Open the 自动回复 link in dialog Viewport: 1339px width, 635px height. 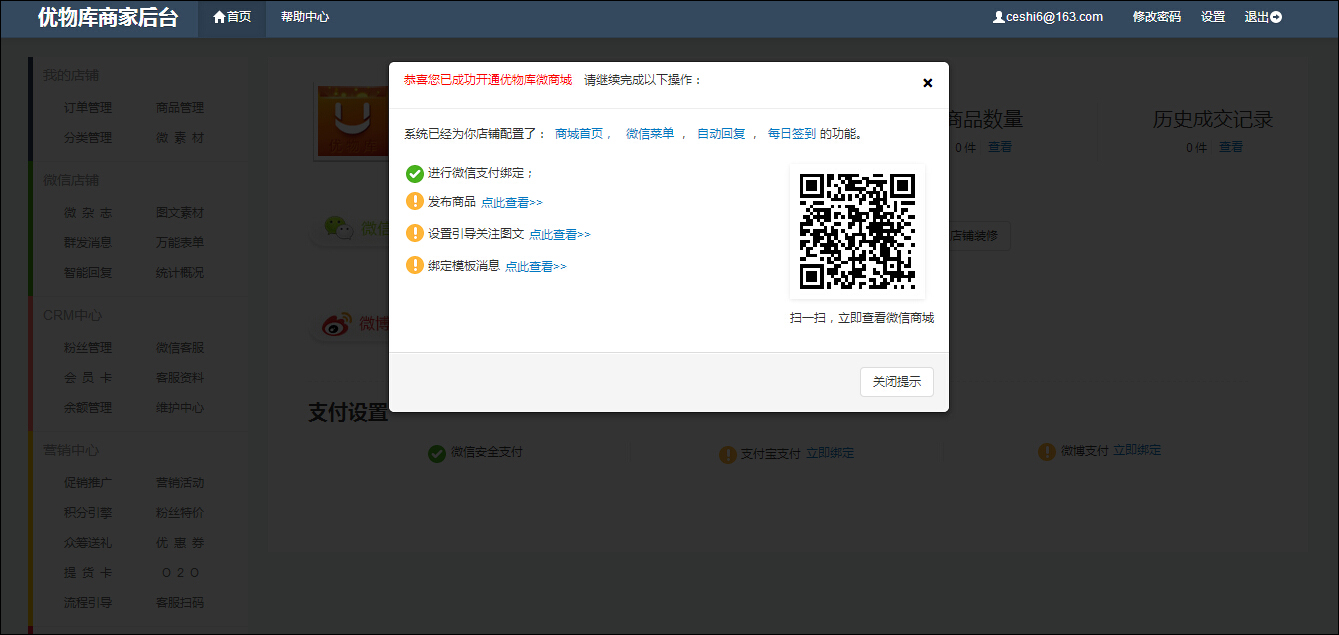pos(721,134)
